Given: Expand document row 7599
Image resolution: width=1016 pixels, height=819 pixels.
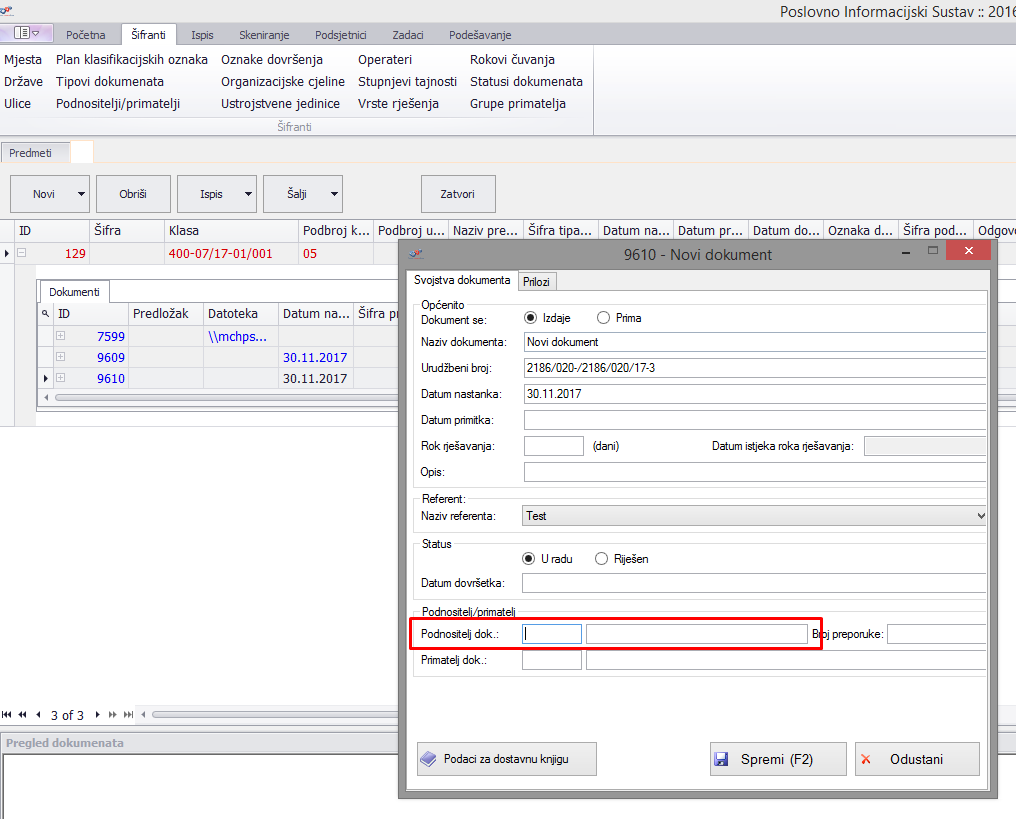Looking at the screenshot, I should [x=60, y=336].
